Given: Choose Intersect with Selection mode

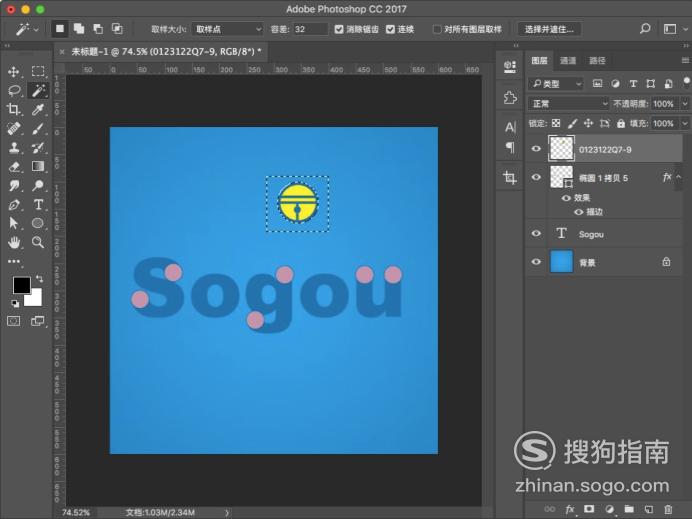Looking at the screenshot, I should [x=117, y=29].
